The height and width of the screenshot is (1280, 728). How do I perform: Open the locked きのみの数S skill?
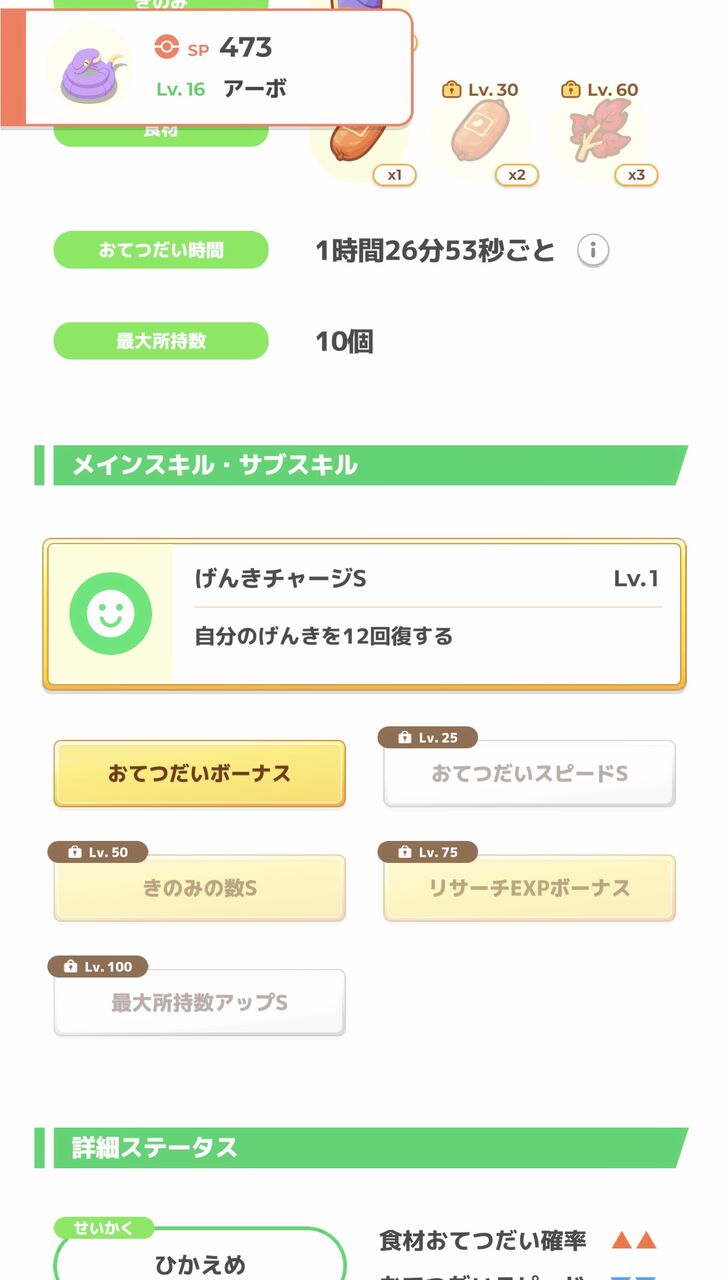tap(199, 888)
